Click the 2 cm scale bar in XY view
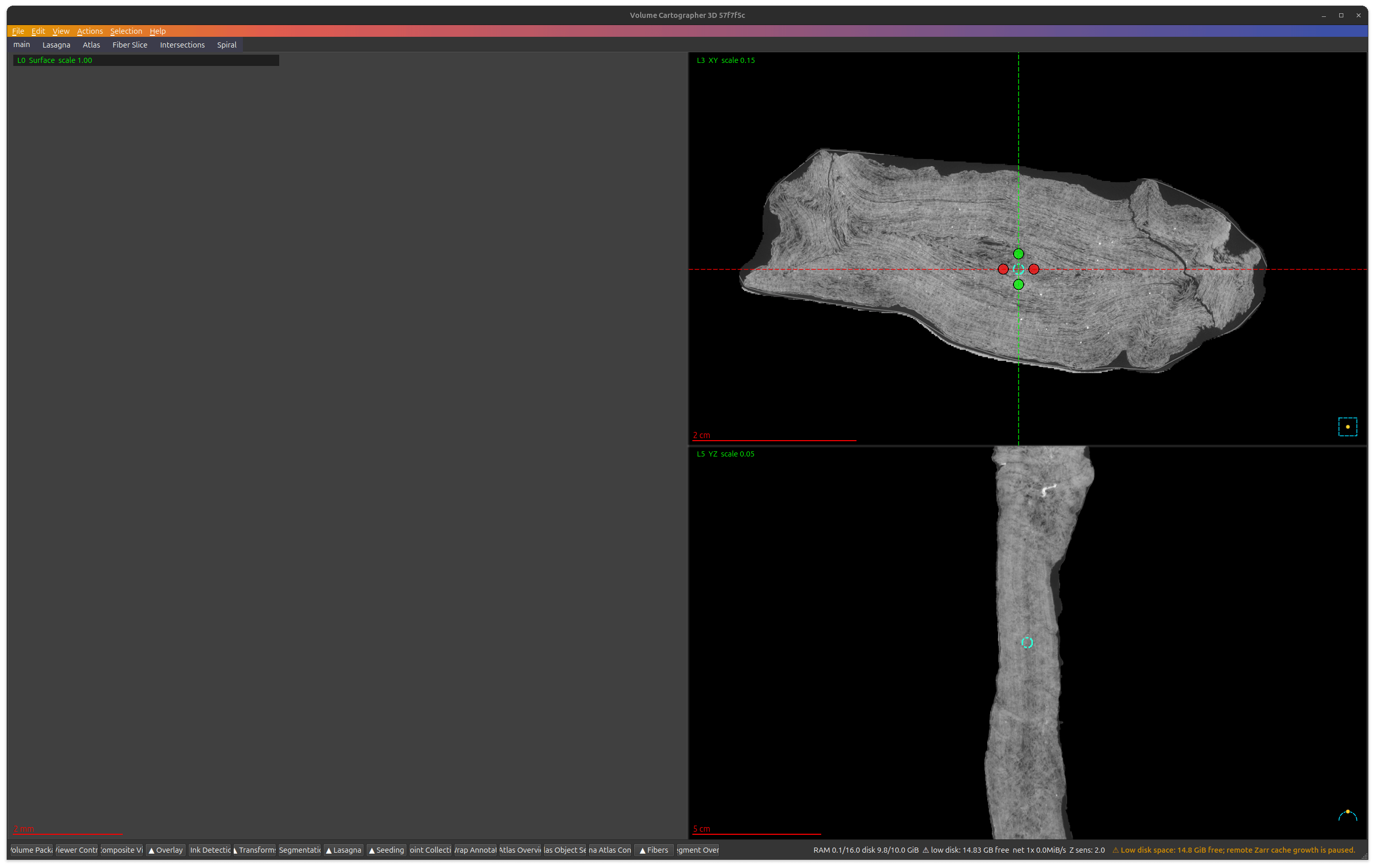This screenshot has width=1375, height=868. [774, 438]
